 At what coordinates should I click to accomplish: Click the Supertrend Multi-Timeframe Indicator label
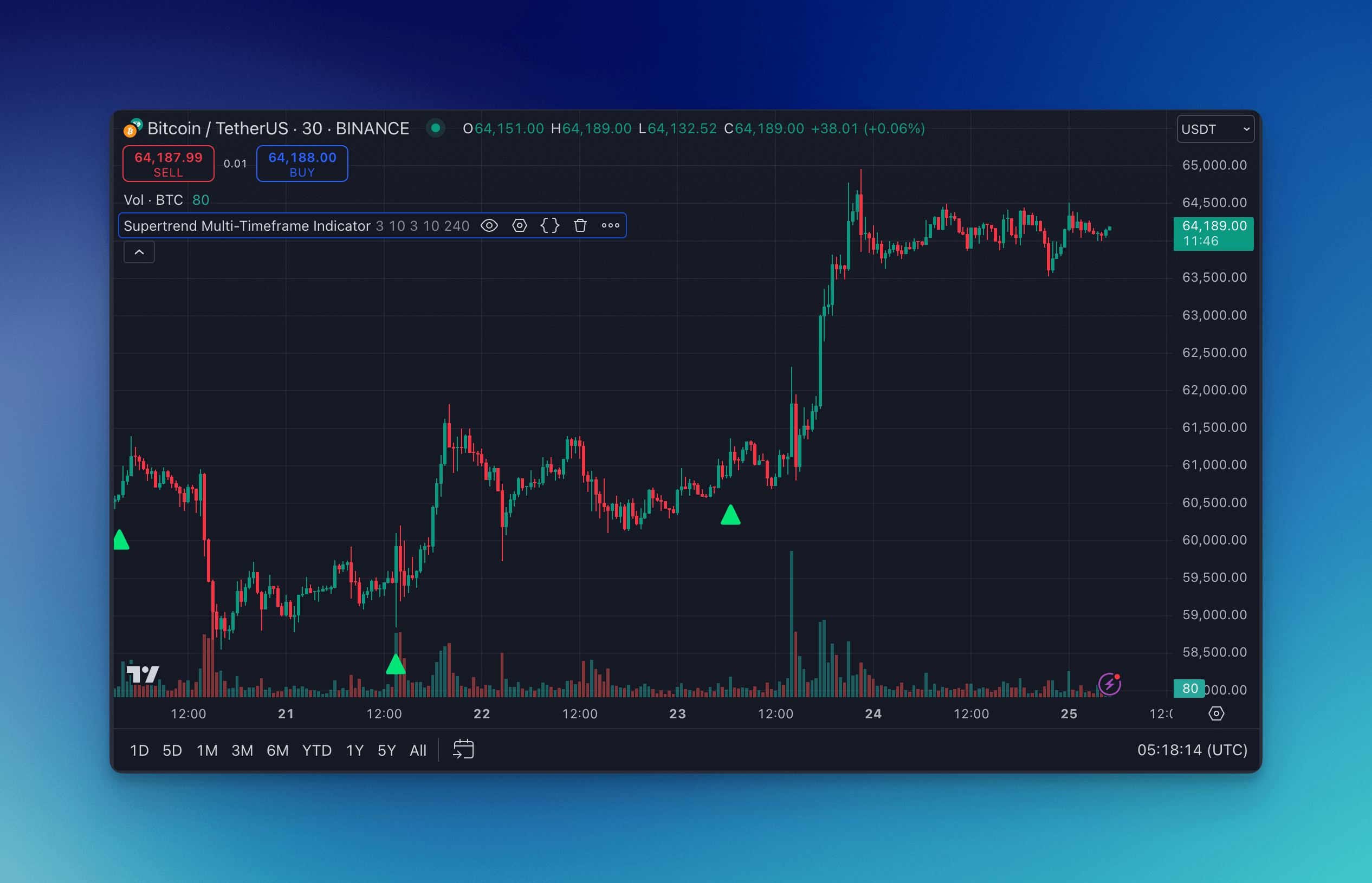tap(247, 226)
